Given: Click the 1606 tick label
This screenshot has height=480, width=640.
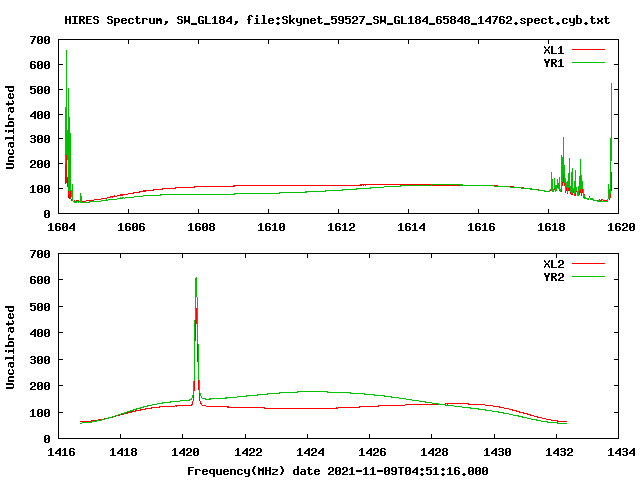Looking at the screenshot, I should [131, 227].
